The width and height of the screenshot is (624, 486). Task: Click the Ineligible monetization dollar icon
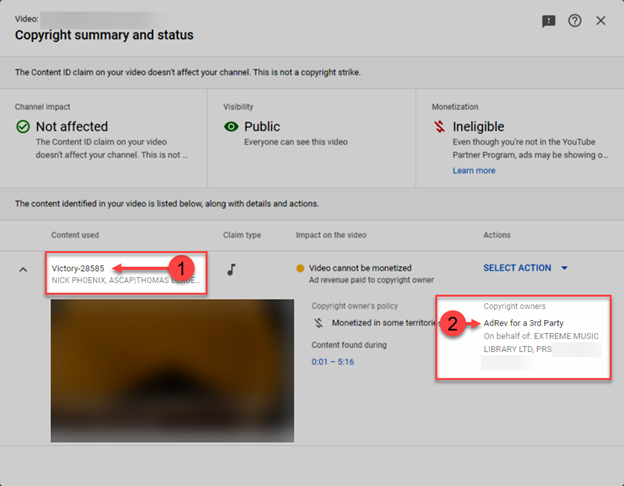pos(439,127)
